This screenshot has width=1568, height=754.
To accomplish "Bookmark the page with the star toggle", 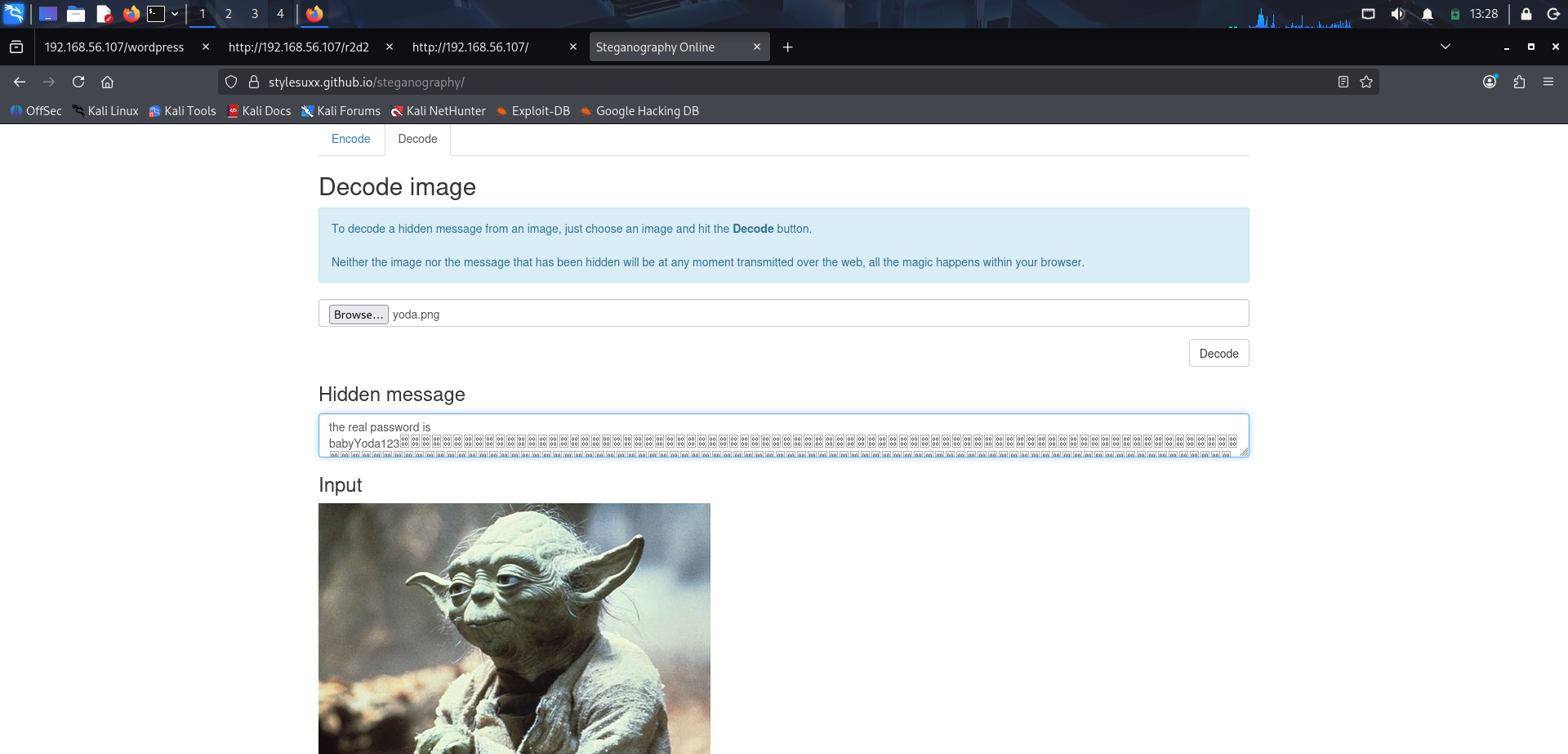I will tap(1366, 82).
